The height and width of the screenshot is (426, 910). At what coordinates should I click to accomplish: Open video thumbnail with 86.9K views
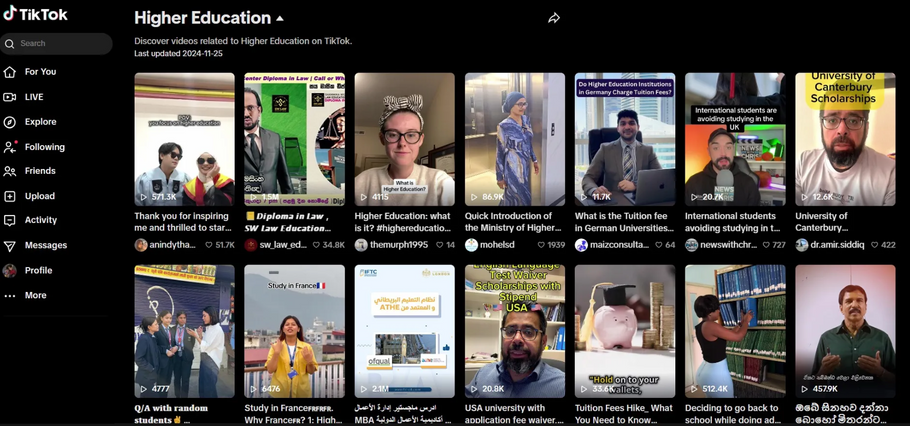pos(515,139)
